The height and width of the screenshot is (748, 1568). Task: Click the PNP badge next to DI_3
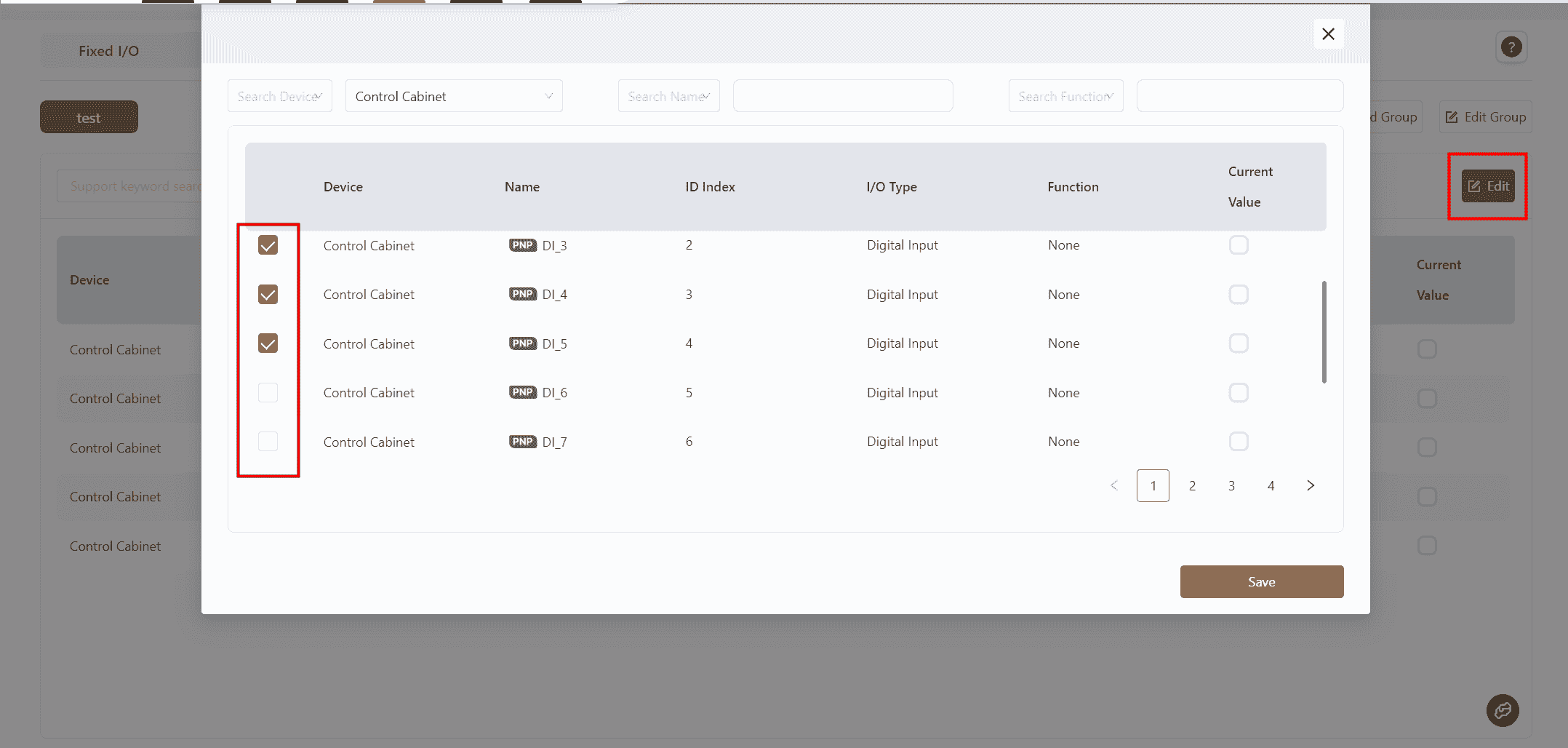click(x=522, y=245)
